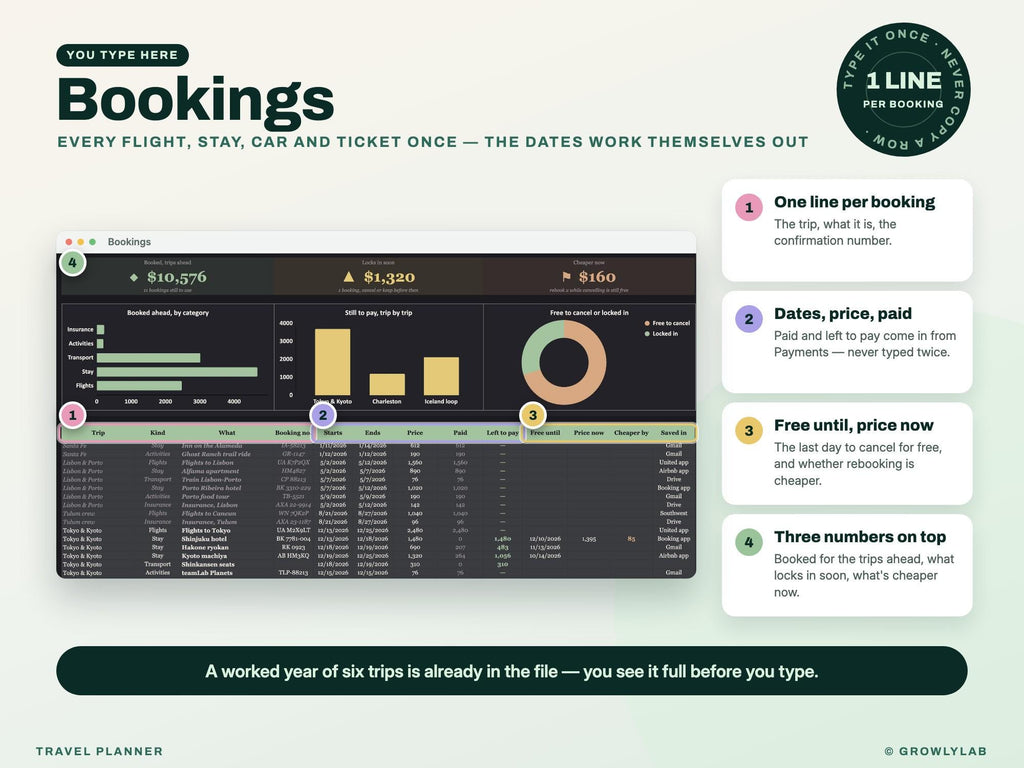
Task: Select booking number BK 7781-004
Action: coord(293,539)
